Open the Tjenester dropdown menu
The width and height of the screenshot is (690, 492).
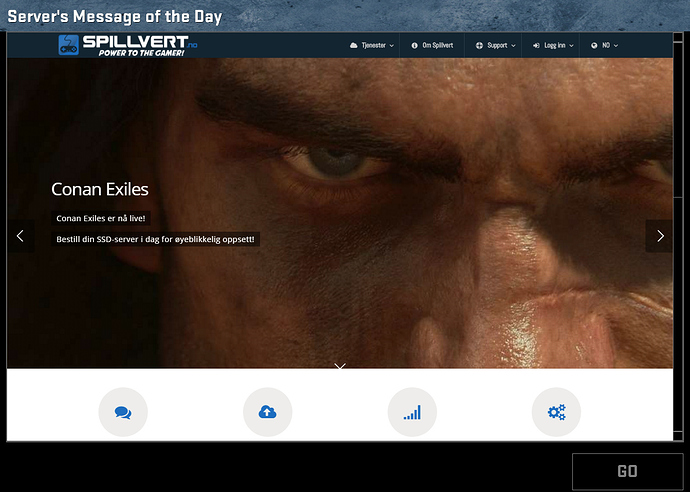[372, 45]
